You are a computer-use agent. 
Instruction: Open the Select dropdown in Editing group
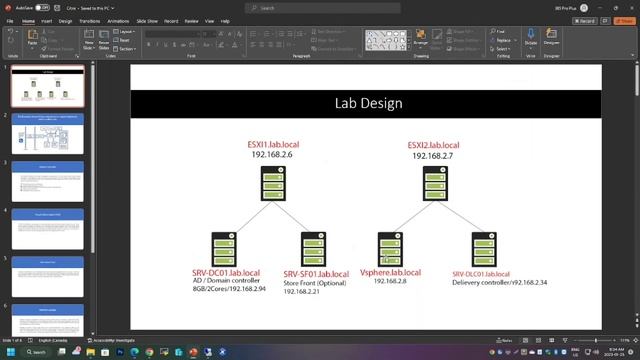click(500, 49)
